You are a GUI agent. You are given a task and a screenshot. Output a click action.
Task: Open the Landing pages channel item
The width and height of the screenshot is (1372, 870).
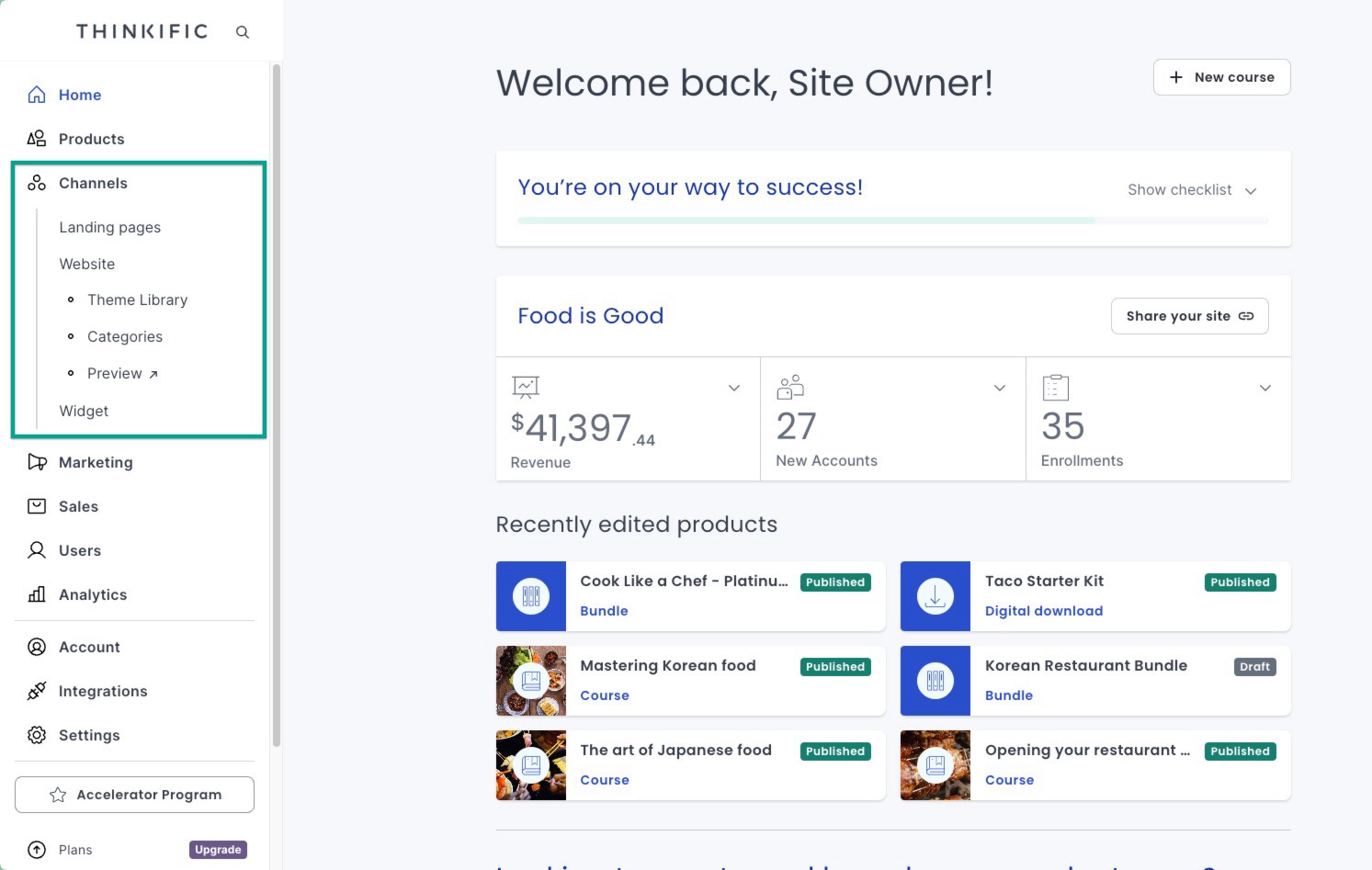[109, 227]
